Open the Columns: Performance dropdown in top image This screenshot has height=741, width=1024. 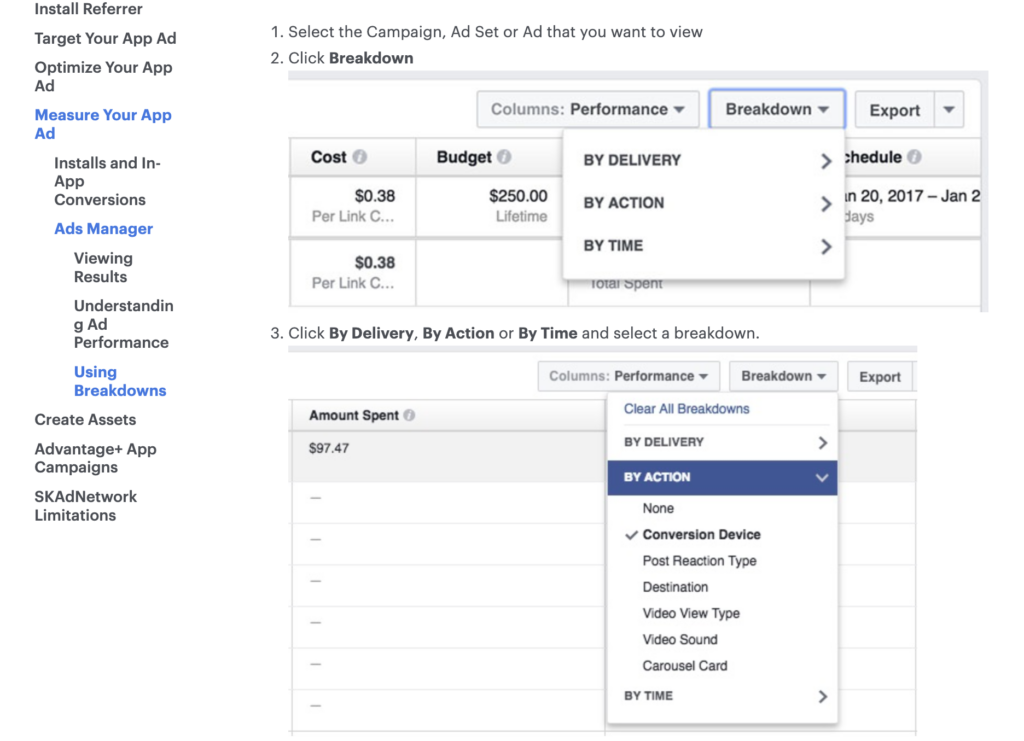tap(588, 109)
